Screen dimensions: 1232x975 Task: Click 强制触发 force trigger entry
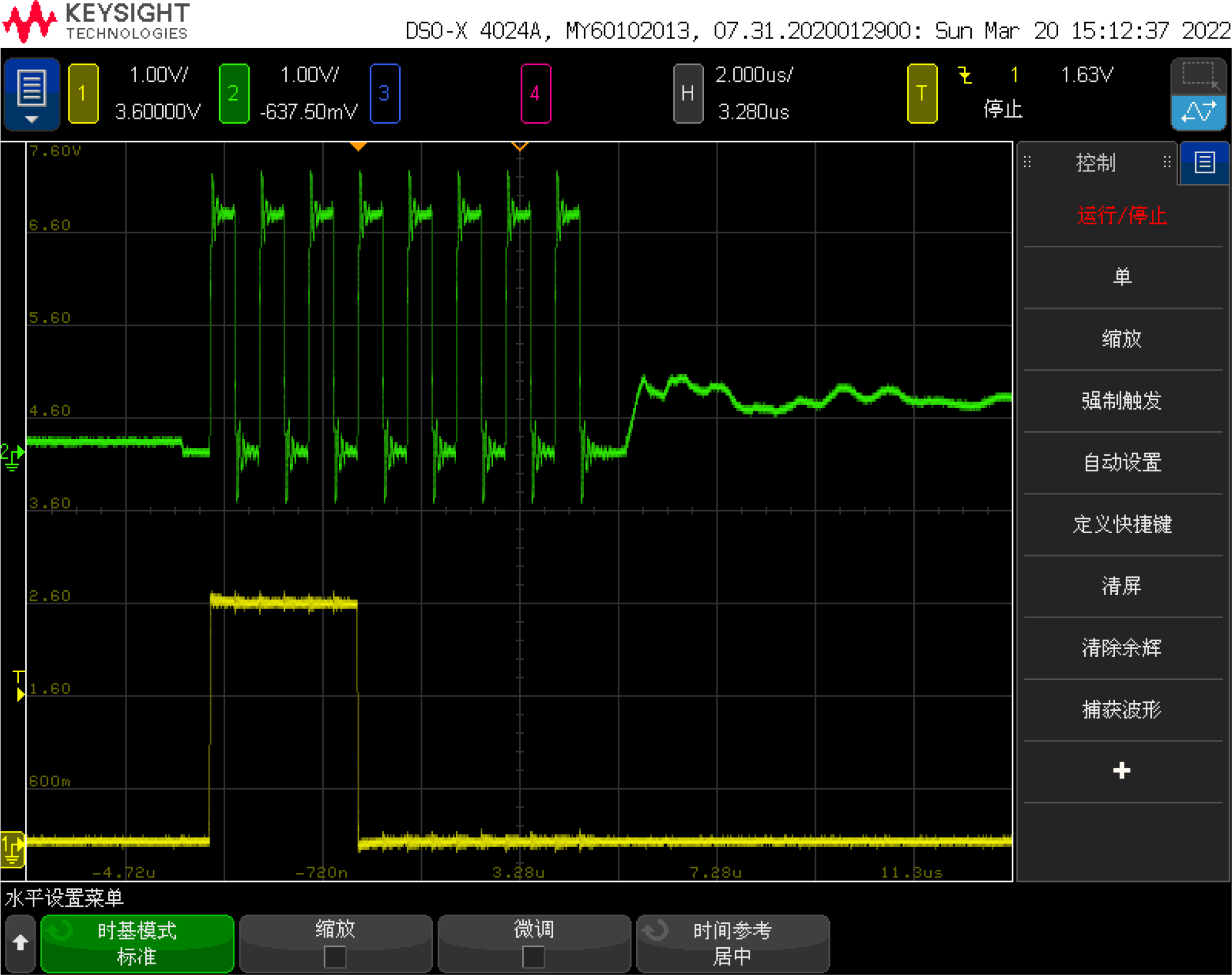pos(1122,400)
